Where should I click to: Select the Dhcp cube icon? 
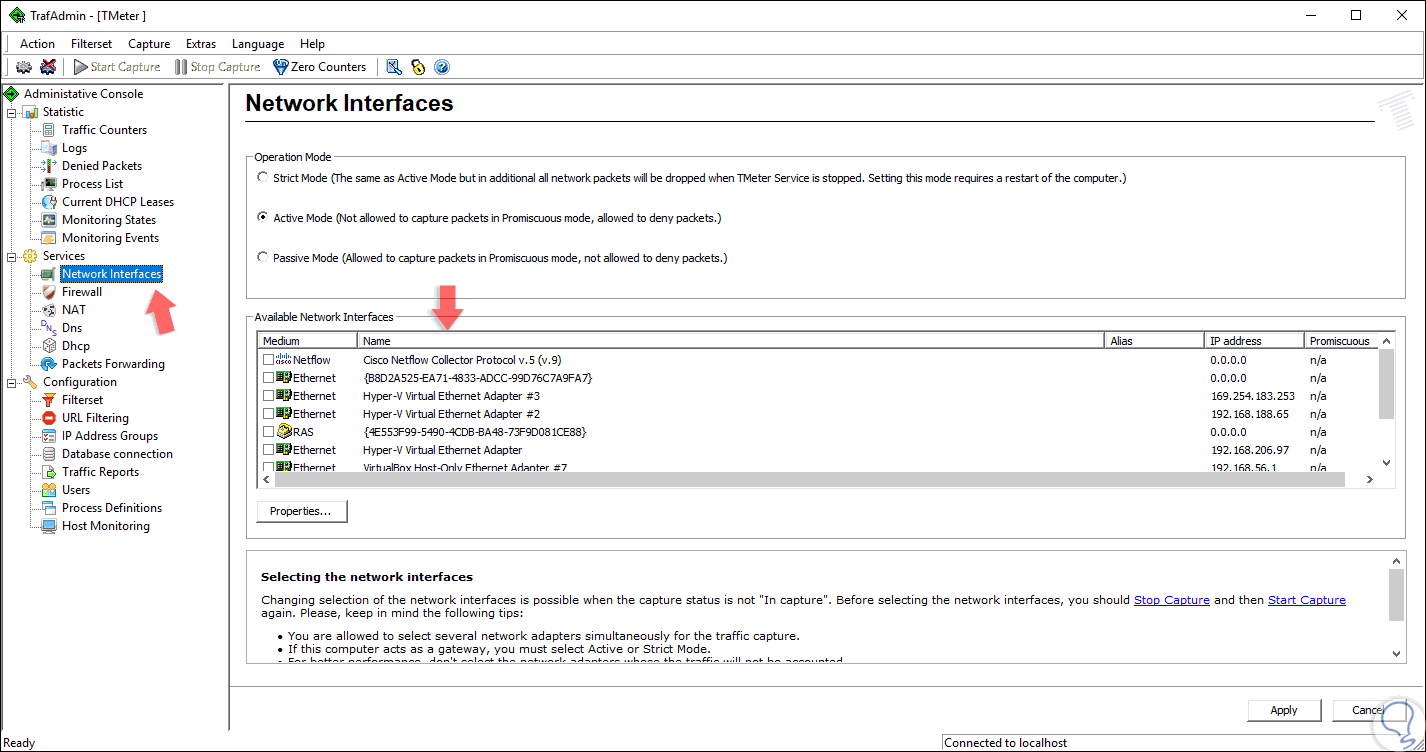click(49, 346)
